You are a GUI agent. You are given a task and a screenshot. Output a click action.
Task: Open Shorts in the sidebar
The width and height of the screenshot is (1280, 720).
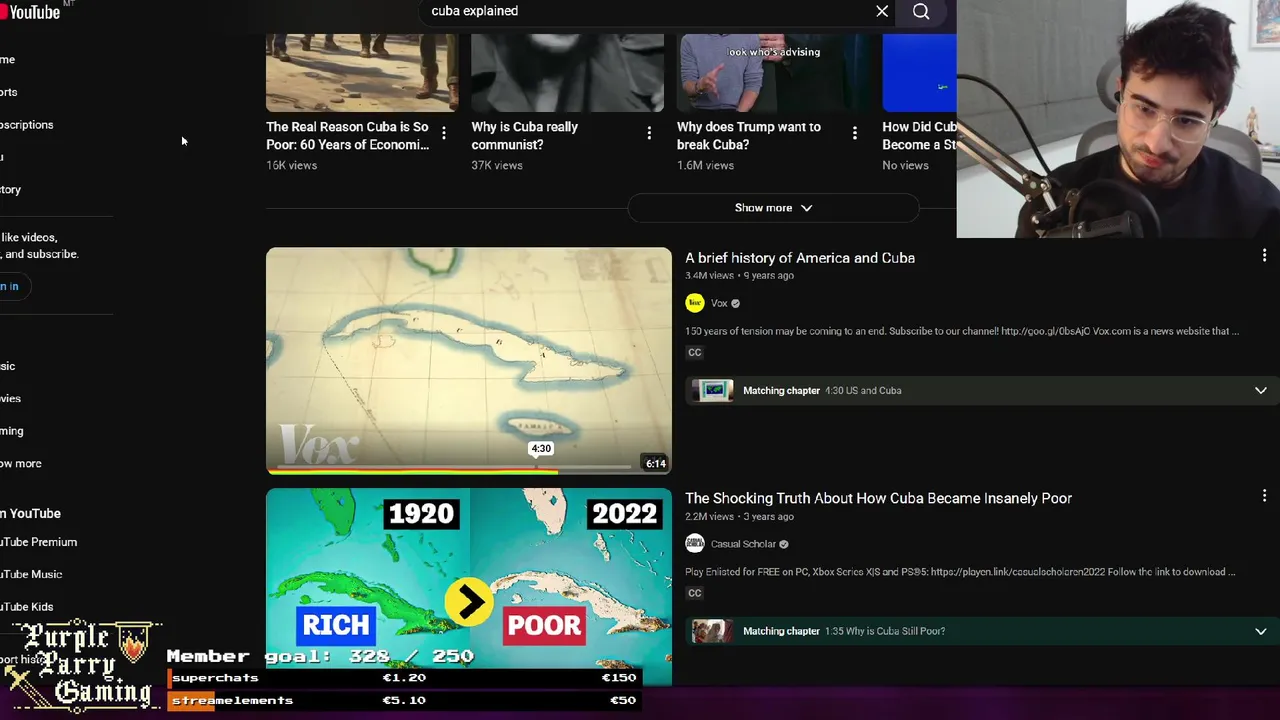click(9, 92)
